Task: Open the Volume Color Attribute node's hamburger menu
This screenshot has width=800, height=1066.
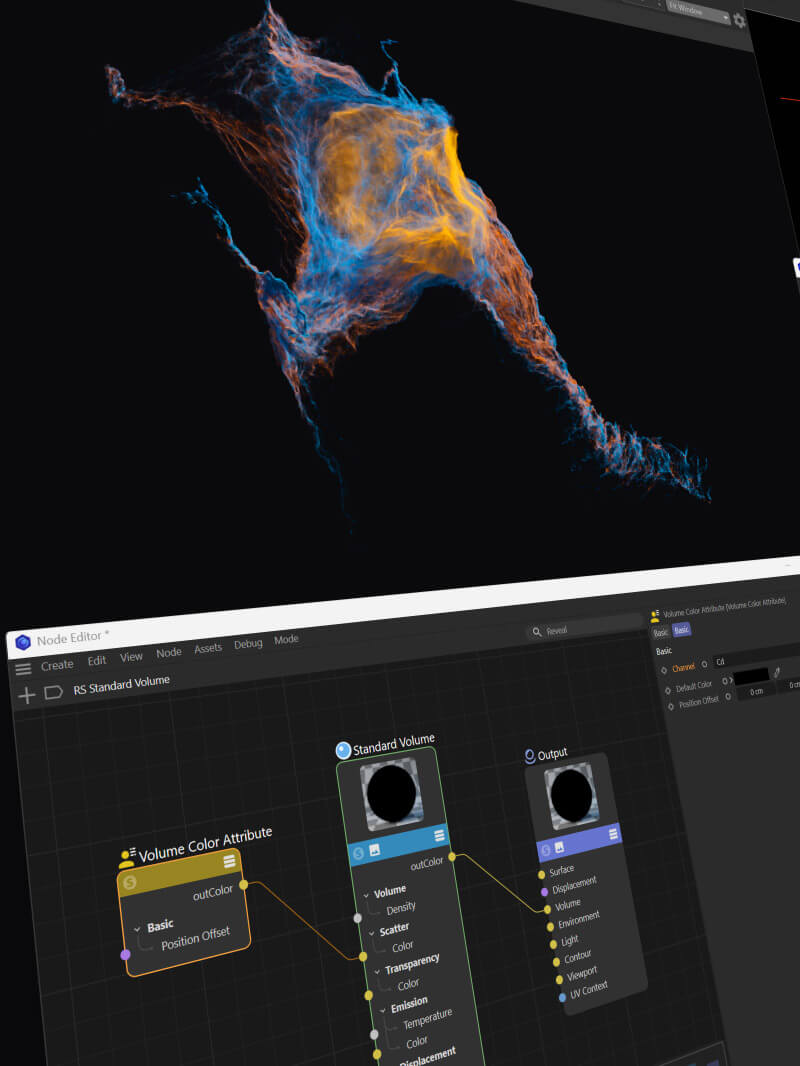Action: point(230,861)
